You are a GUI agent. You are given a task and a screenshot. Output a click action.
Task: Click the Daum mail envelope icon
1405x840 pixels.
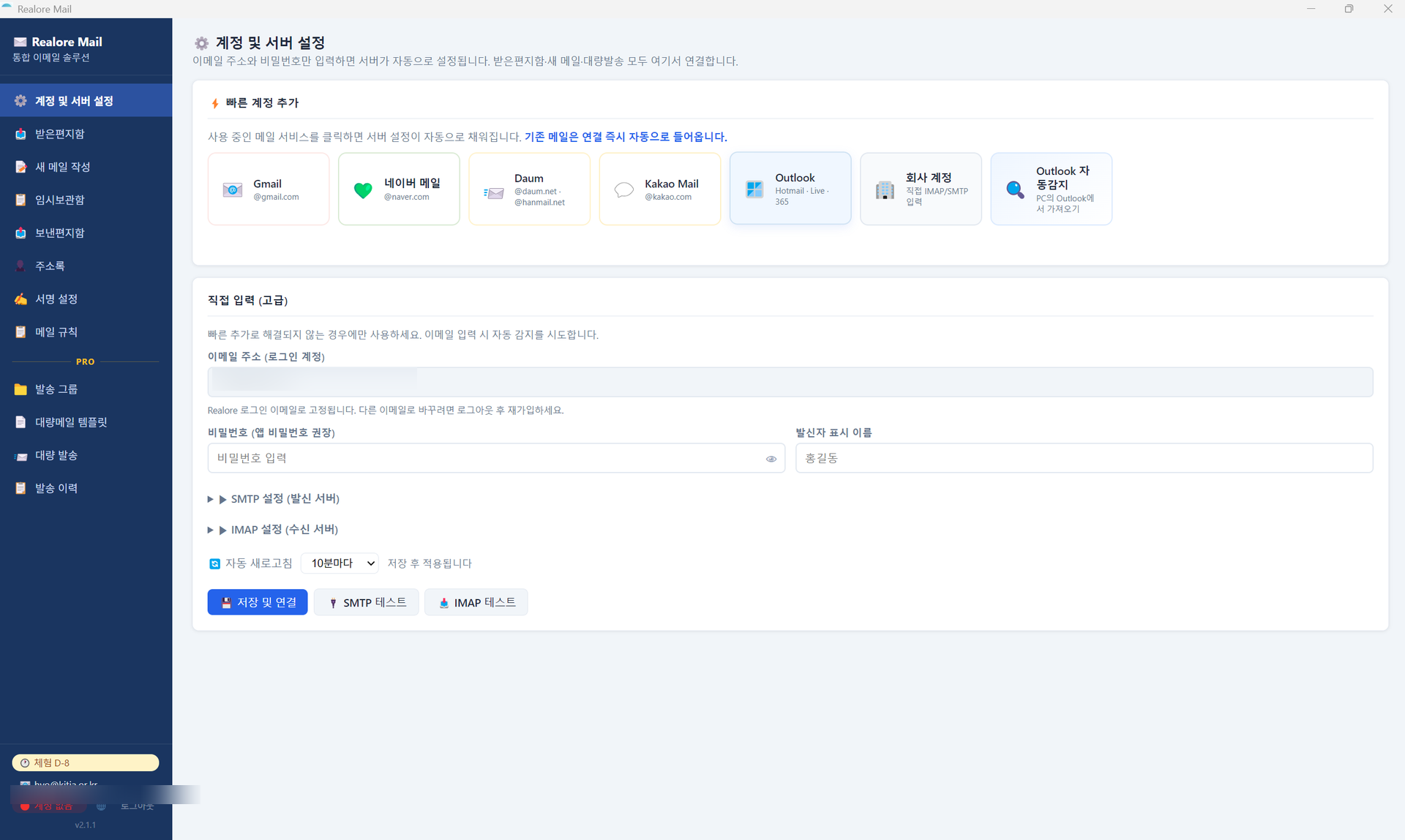point(494,193)
